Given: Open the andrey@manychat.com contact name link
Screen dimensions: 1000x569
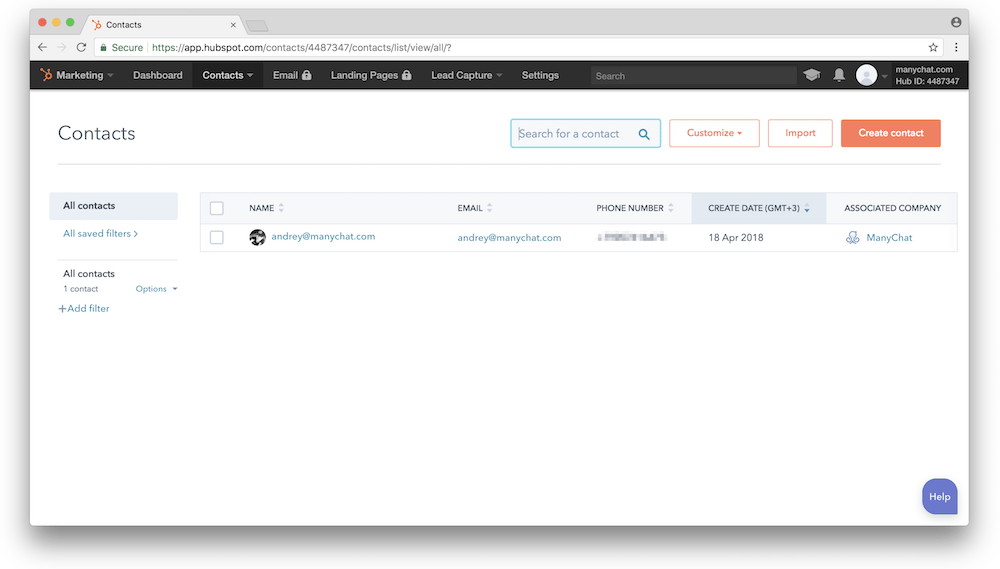Looking at the screenshot, I should (x=323, y=237).
